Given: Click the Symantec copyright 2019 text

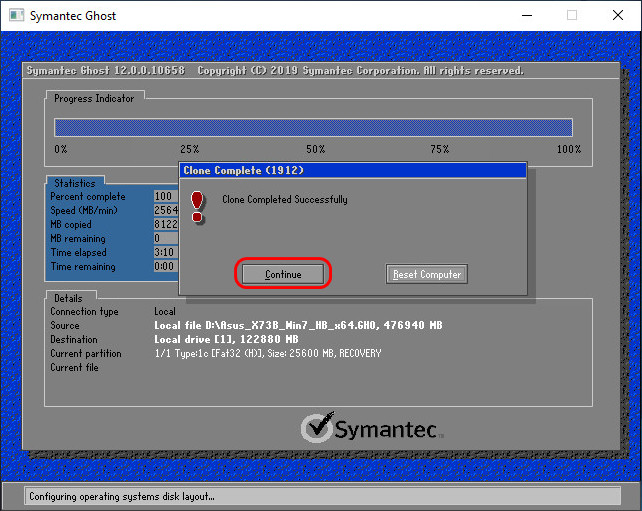Looking at the screenshot, I should click(x=360, y=70).
